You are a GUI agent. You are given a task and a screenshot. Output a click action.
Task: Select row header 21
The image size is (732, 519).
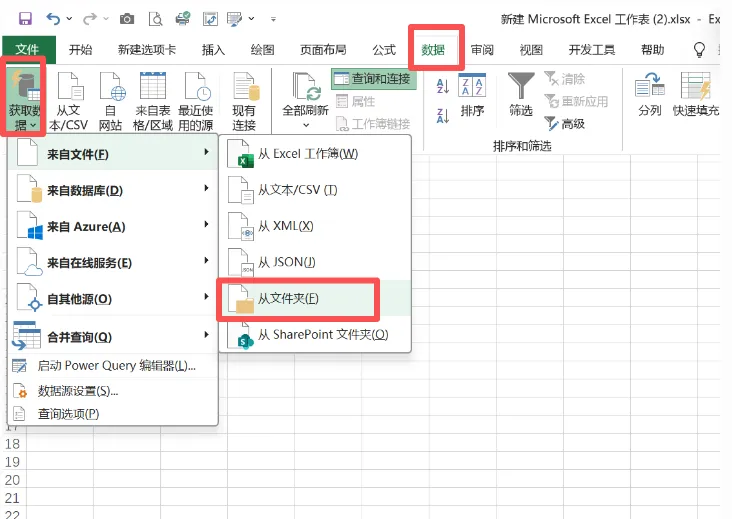coord(13,498)
